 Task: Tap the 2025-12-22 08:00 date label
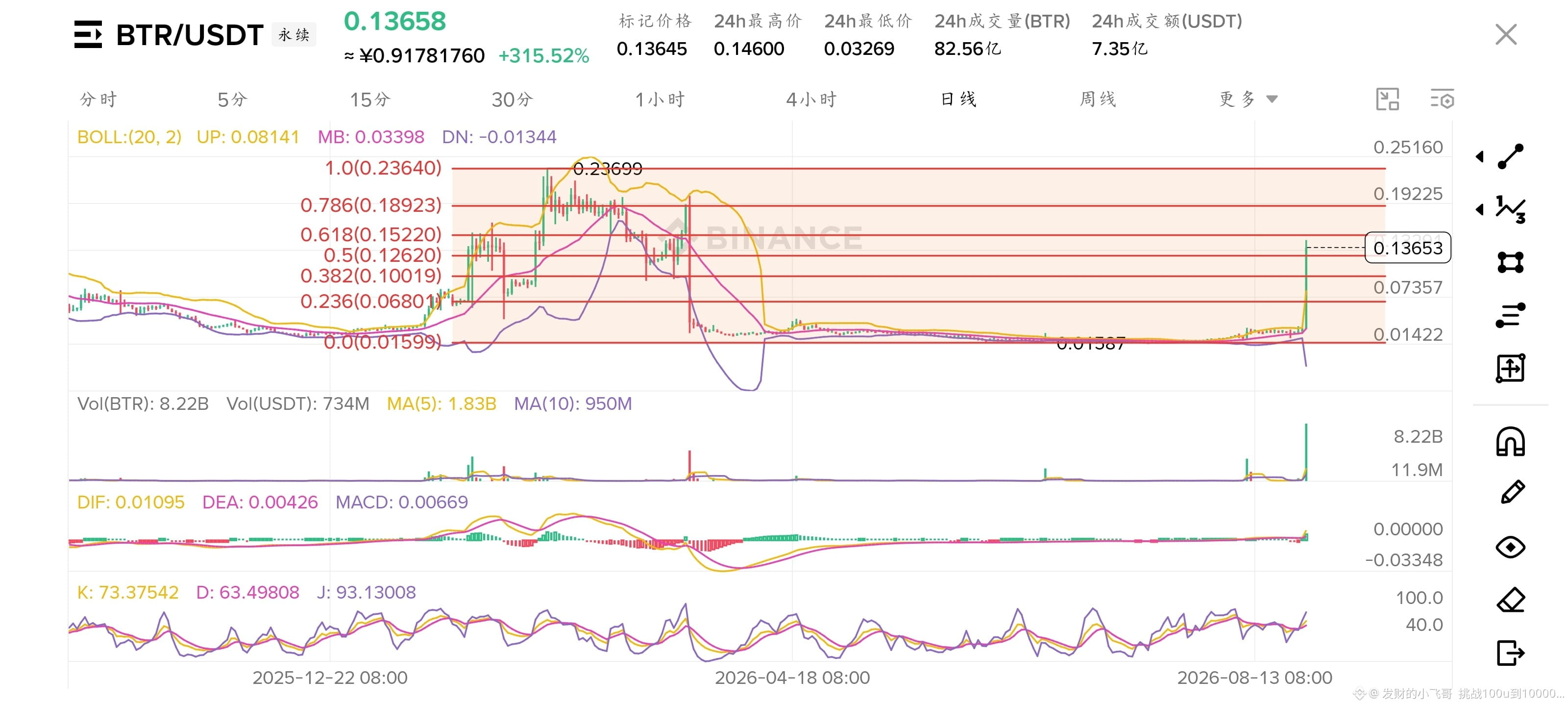[x=330, y=678]
